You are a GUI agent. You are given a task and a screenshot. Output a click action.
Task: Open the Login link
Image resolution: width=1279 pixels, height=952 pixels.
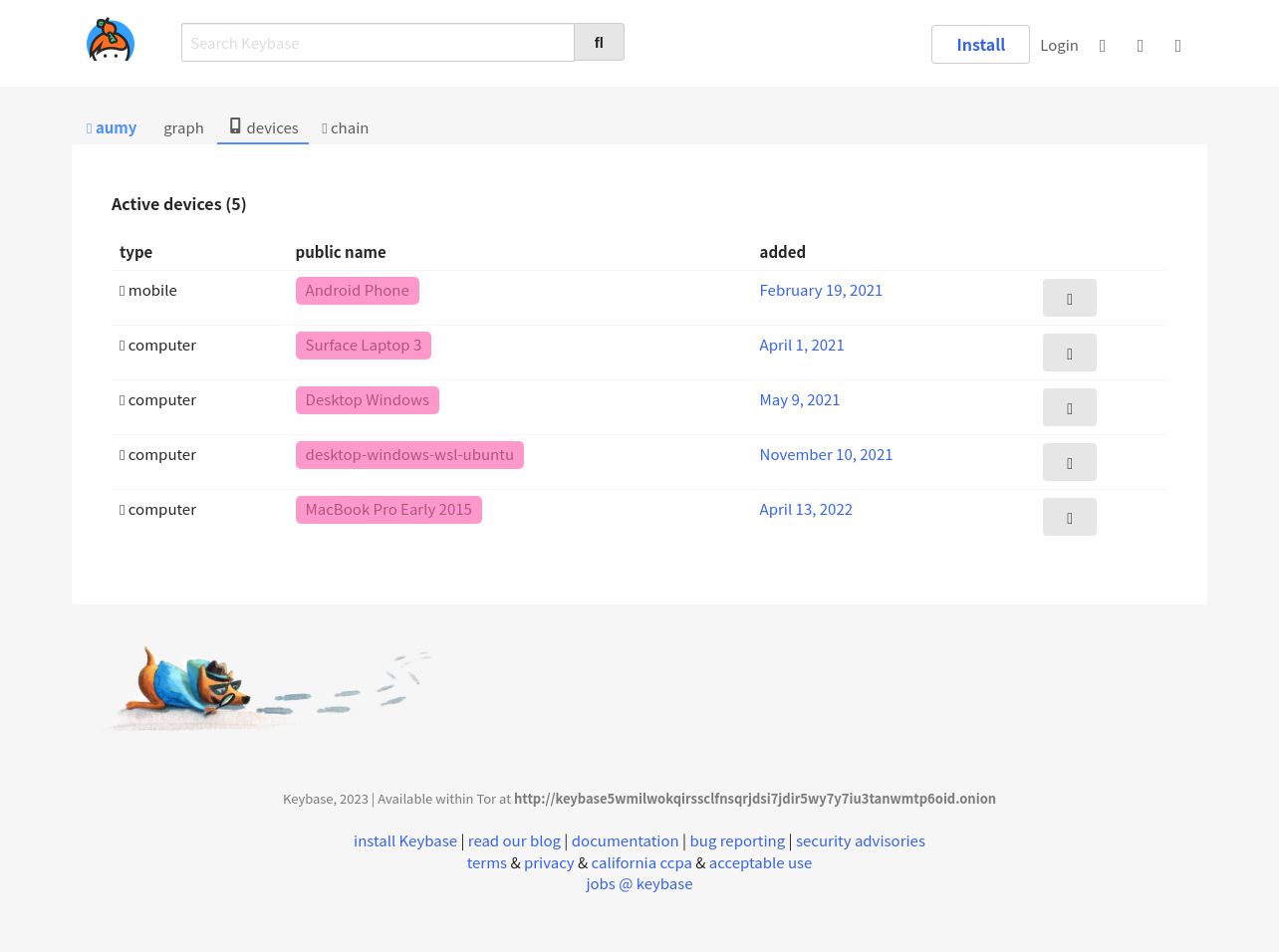coord(1059,45)
